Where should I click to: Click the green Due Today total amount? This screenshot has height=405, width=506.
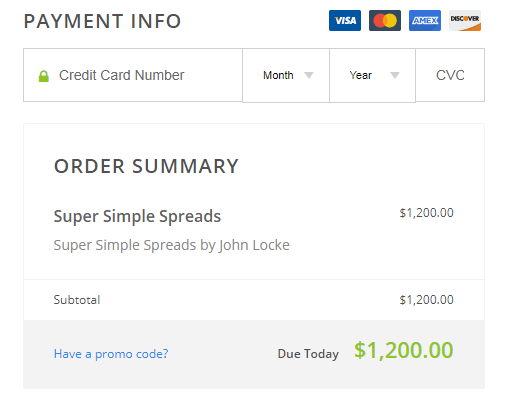[404, 350]
